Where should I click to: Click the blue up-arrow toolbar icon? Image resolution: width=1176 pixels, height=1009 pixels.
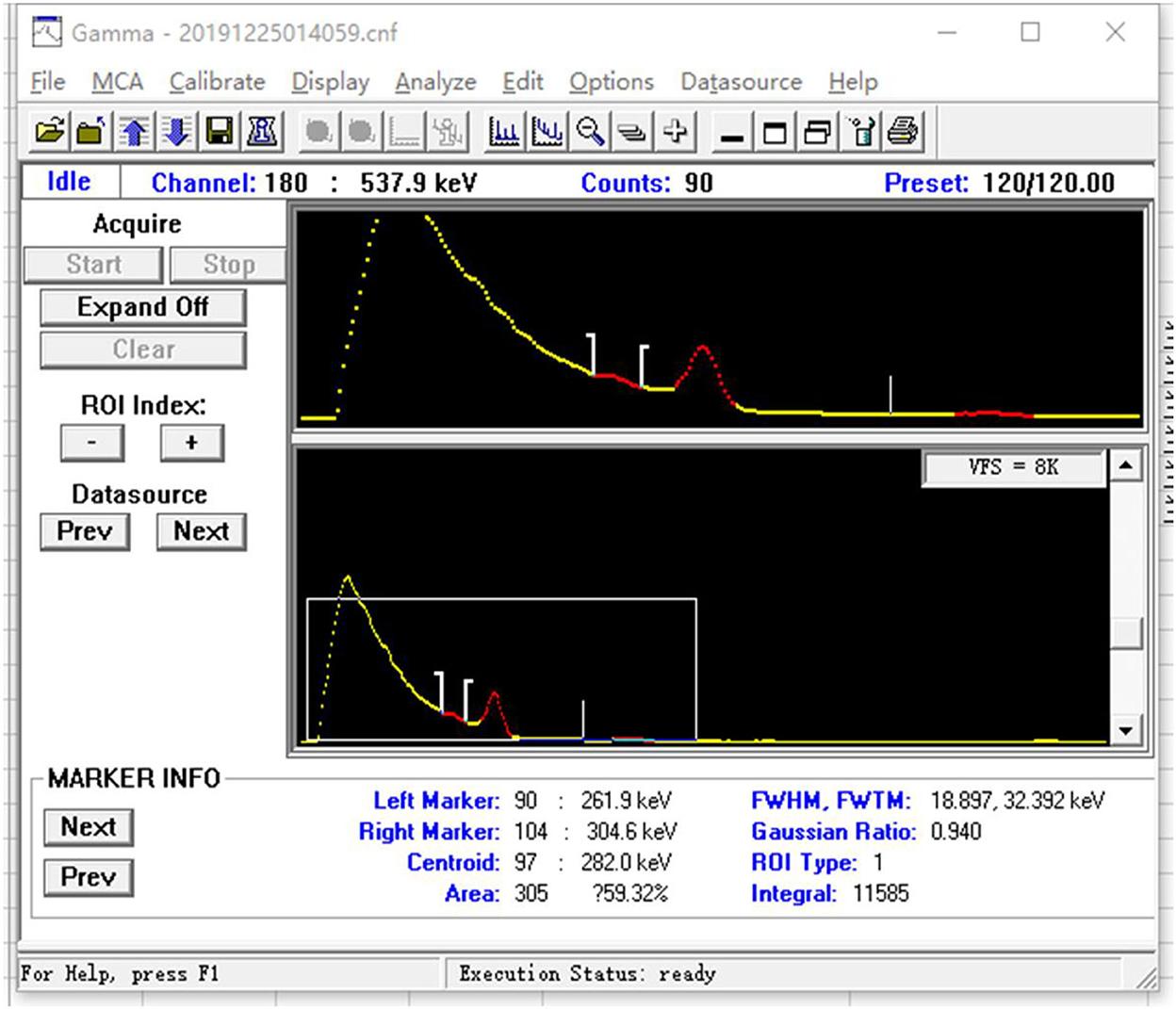[x=134, y=131]
